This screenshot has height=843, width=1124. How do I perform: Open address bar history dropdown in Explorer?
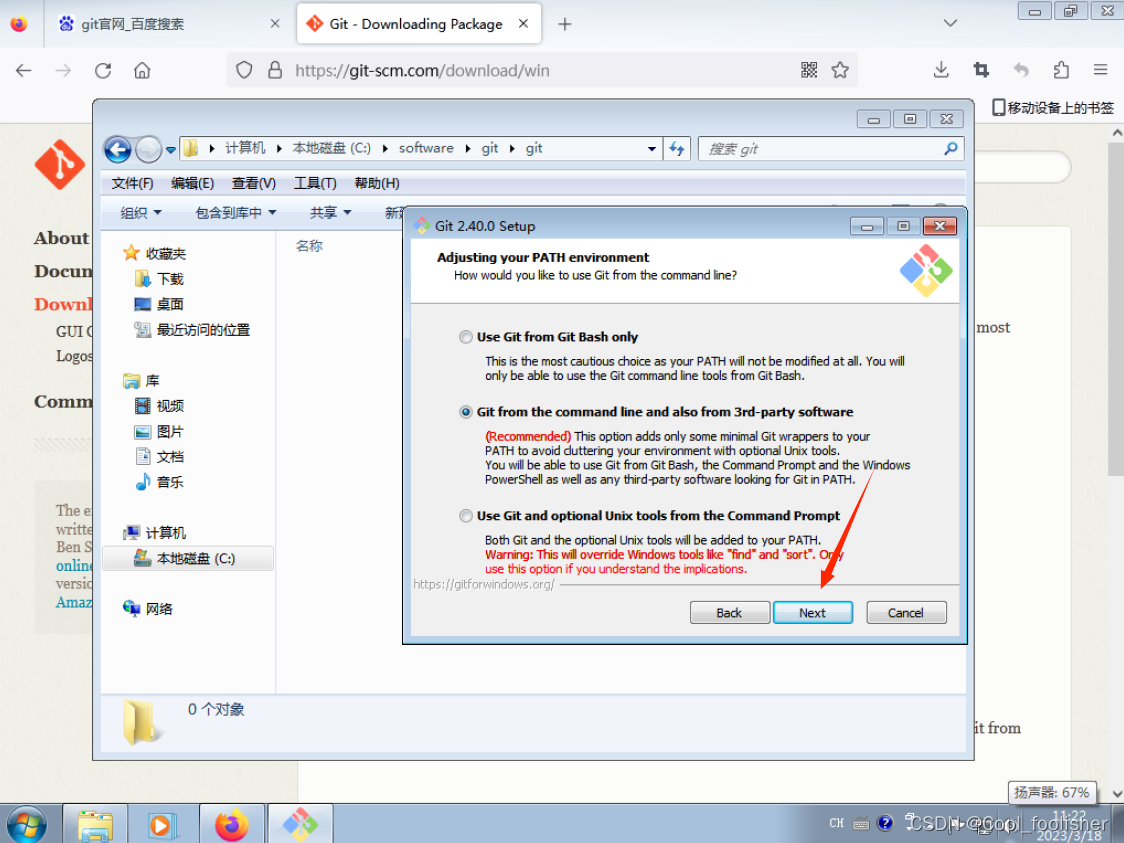652,149
